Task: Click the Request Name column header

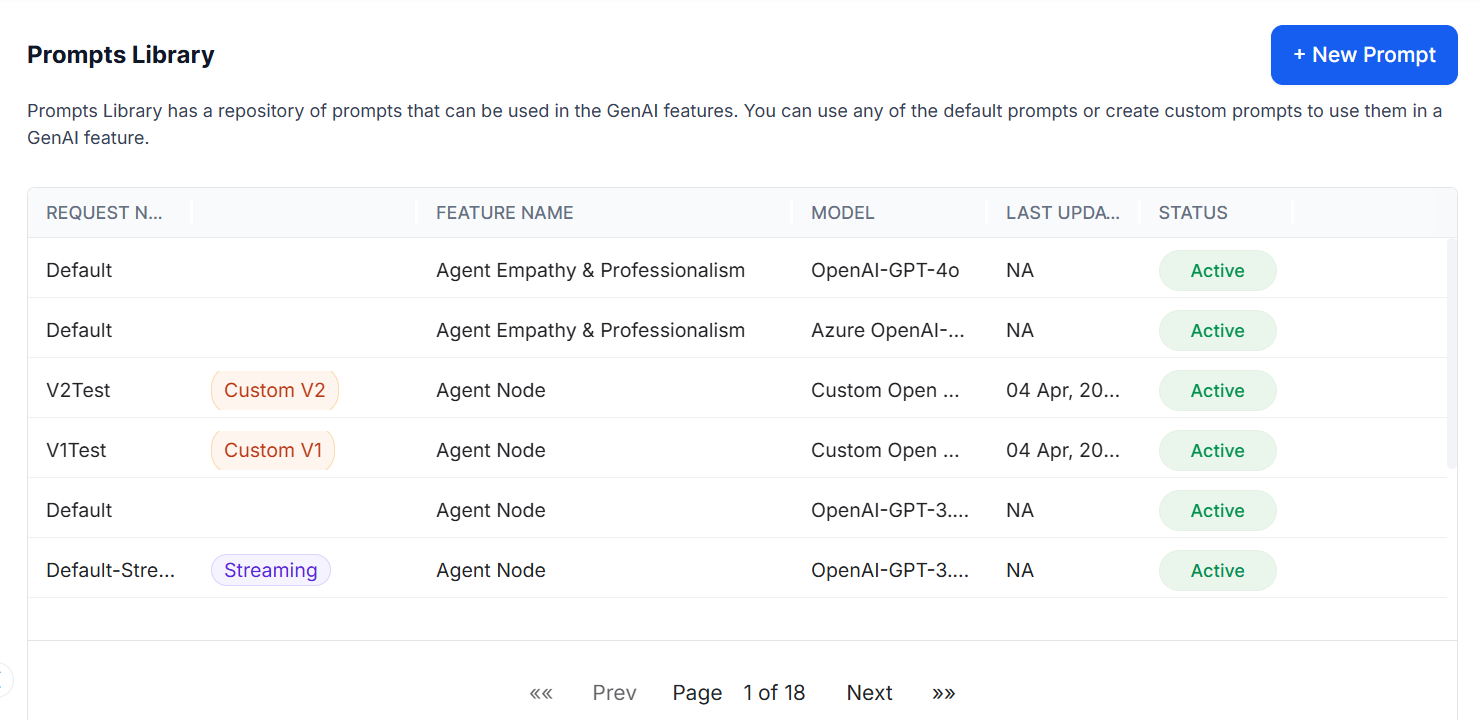Action: tap(104, 213)
